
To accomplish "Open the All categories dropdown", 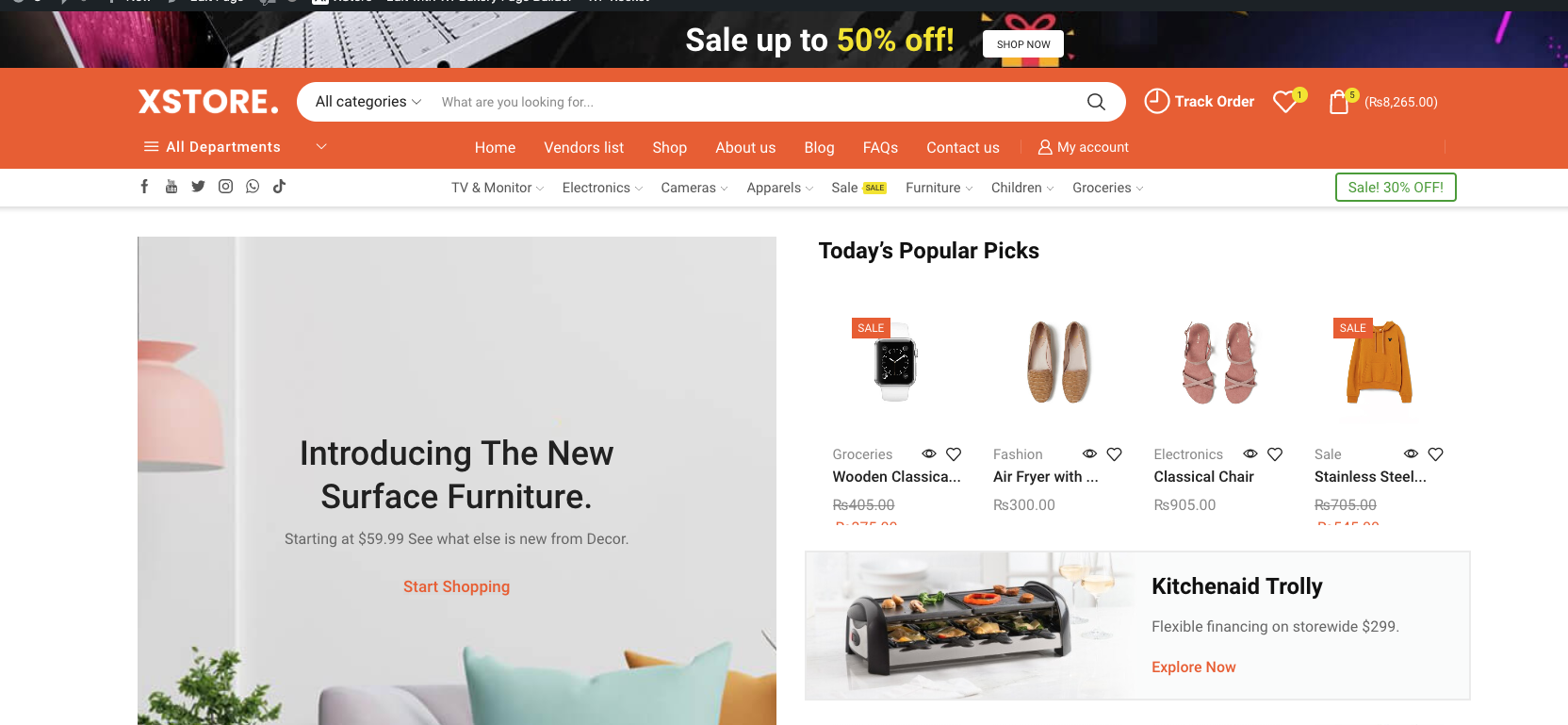I will 368,102.
